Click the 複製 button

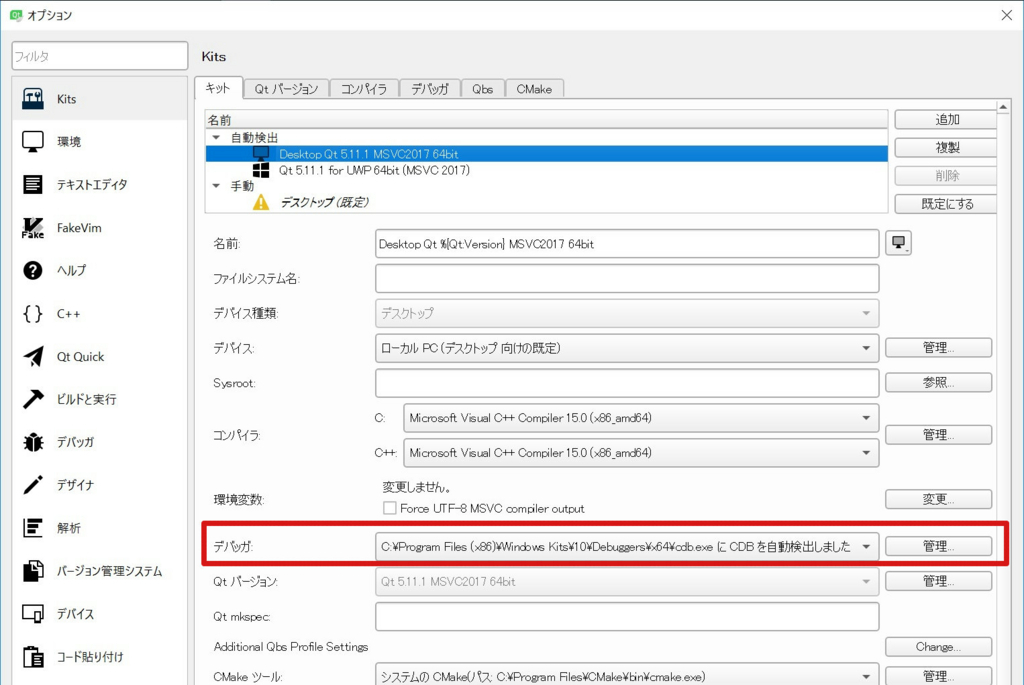click(x=946, y=148)
